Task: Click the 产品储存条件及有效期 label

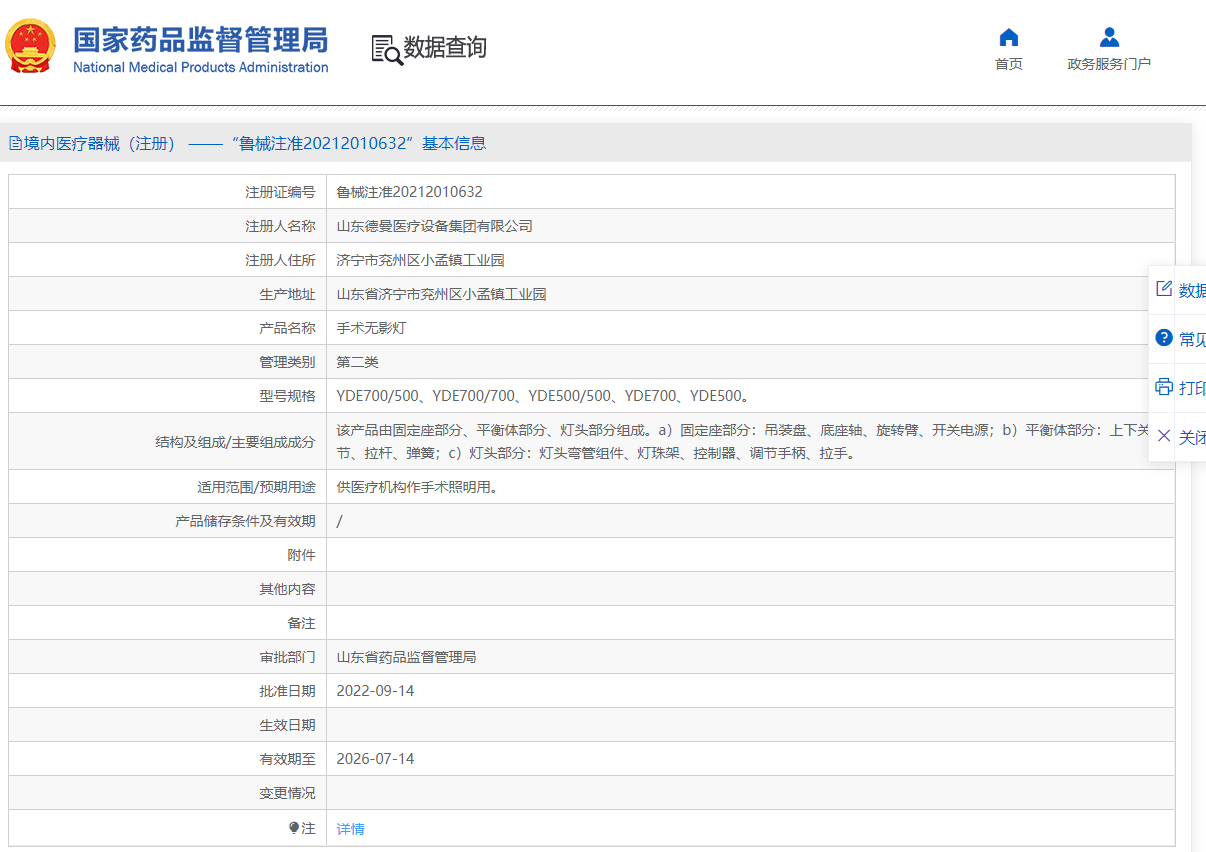Action: [x=245, y=521]
